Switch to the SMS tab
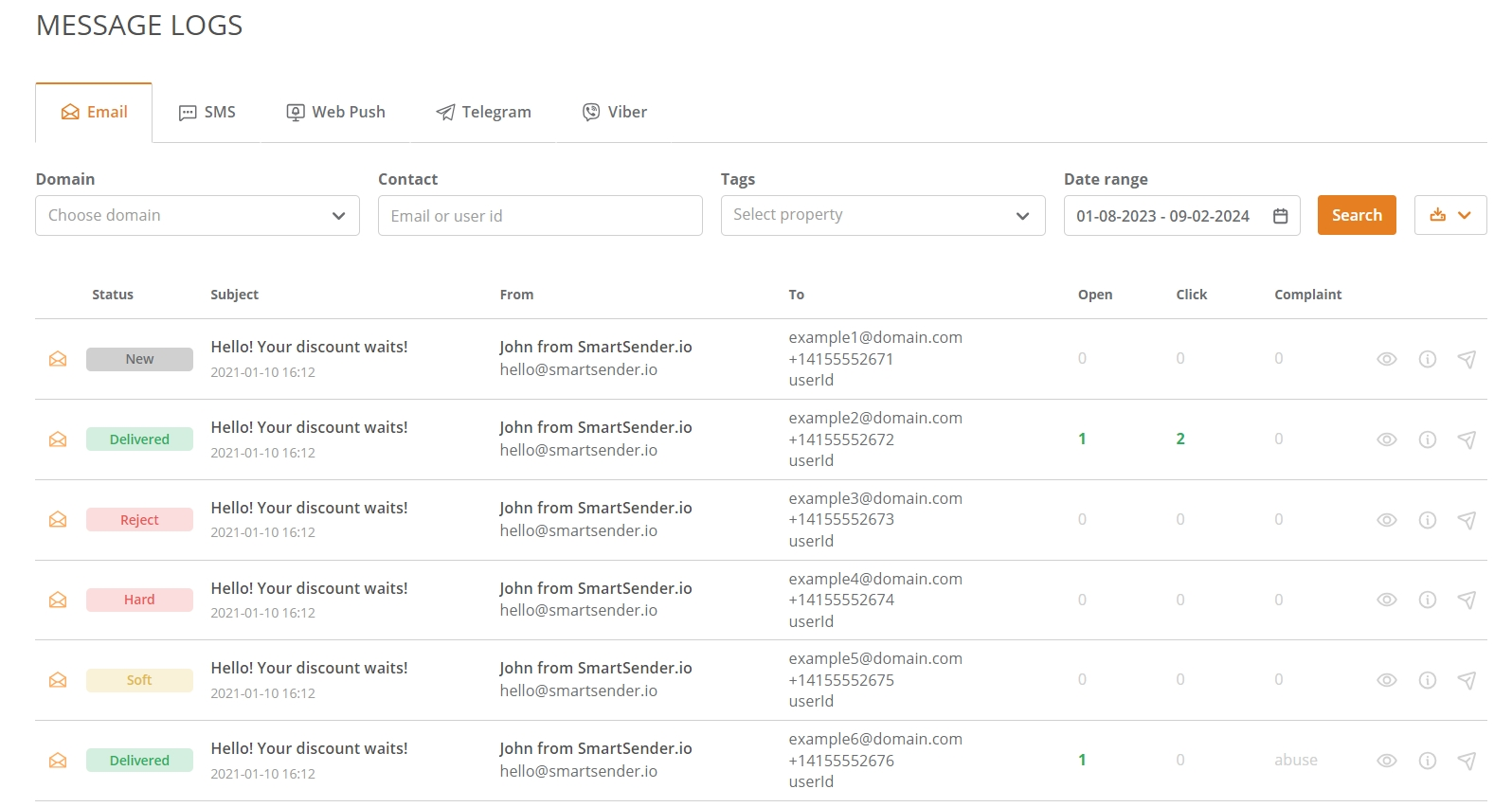 click(x=207, y=112)
